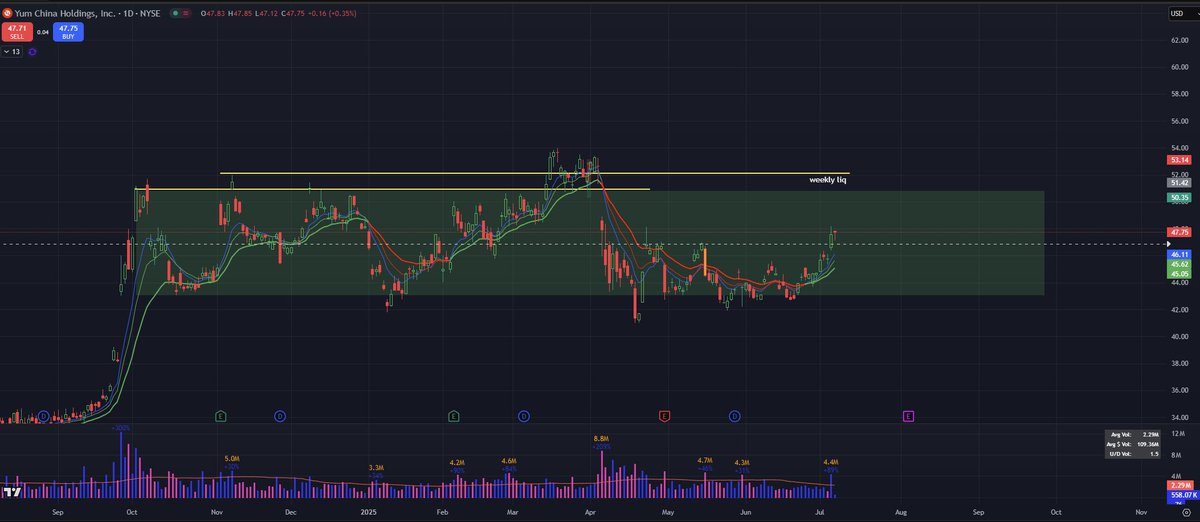Viewport: 1200px width, 522px height.
Task: Click the green earnings E marker in November
Action: (x=220, y=414)
